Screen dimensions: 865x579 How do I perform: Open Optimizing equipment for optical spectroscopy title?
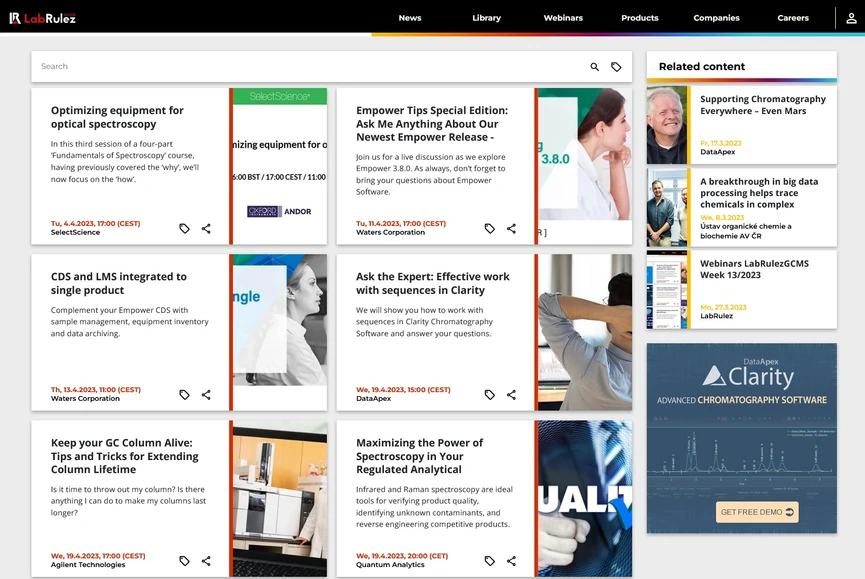pyautogui.click(x=117, y=117)
